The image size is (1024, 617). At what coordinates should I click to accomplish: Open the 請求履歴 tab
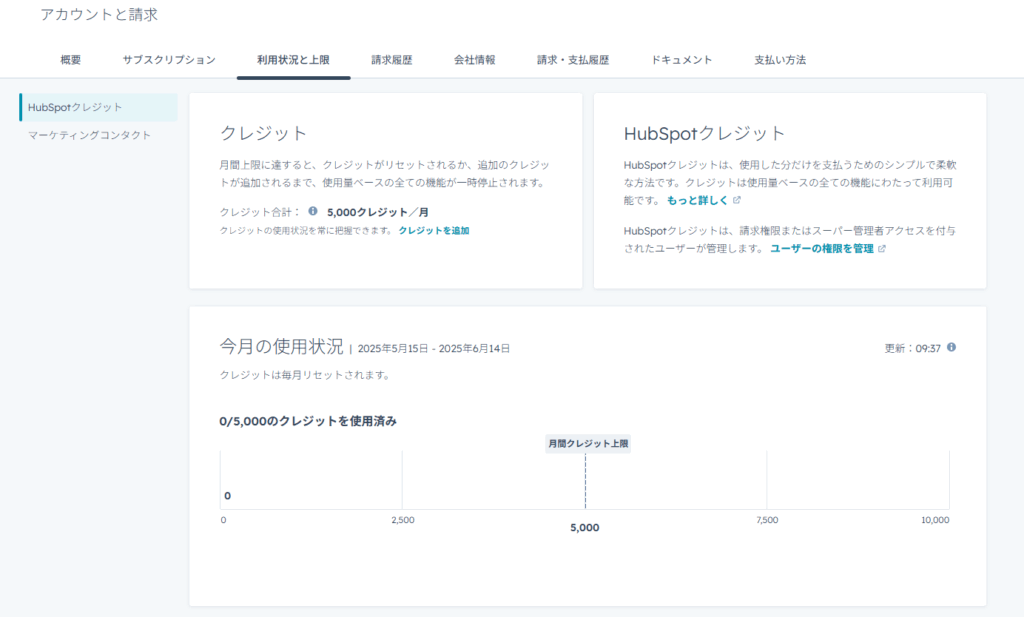click(x=392, y=60)
